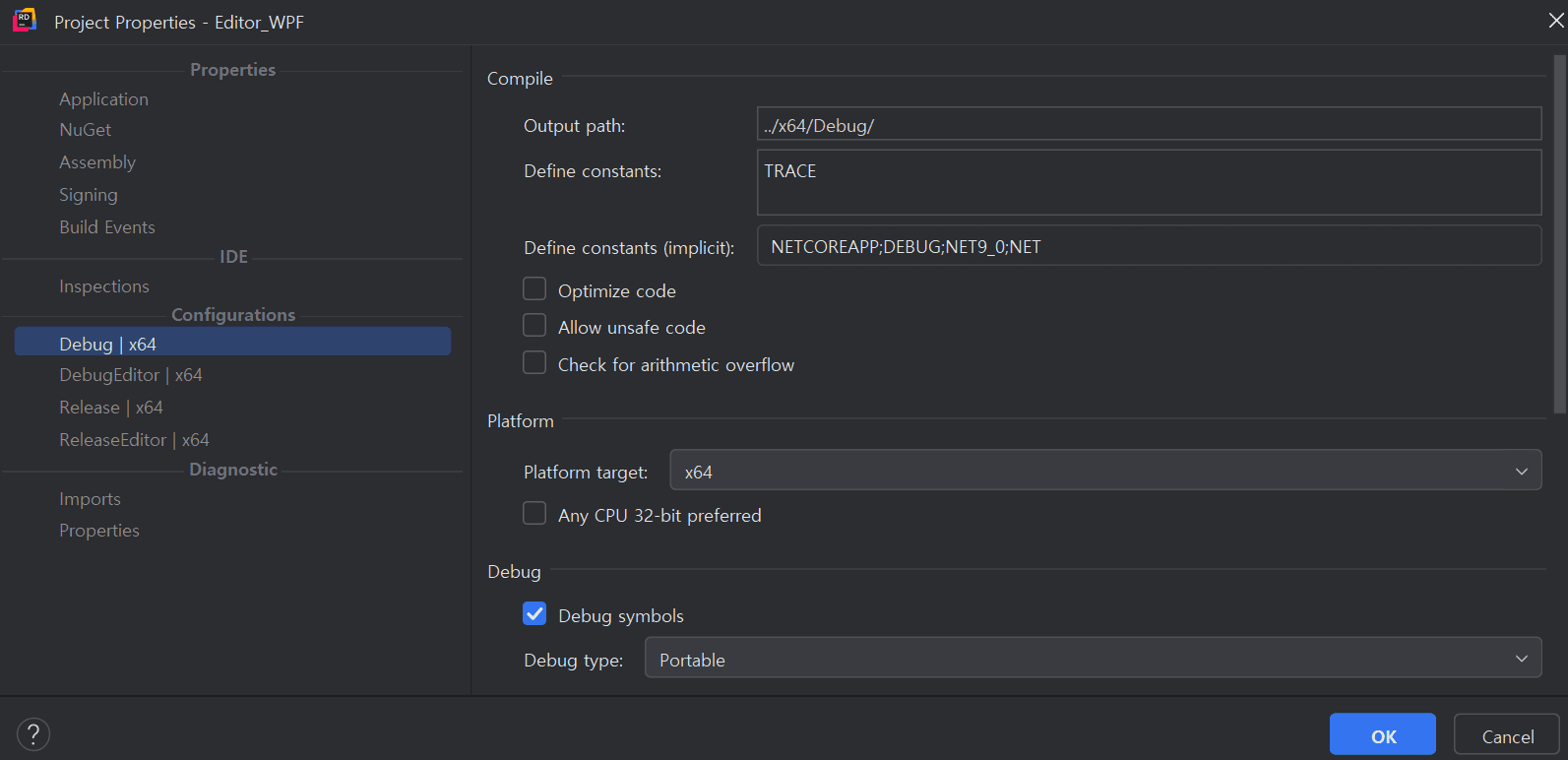
Task: Click the 'Define constants:' label
Action: click(x=593, y=171)
